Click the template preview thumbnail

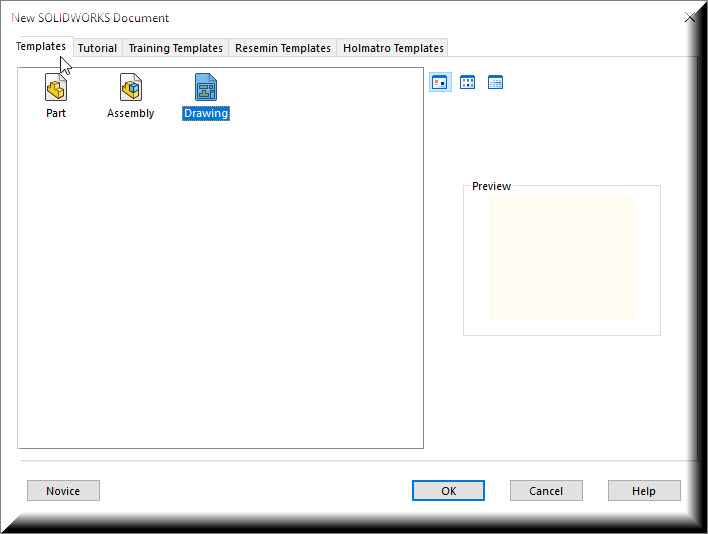pyautogui.click(x=562, y=258)
